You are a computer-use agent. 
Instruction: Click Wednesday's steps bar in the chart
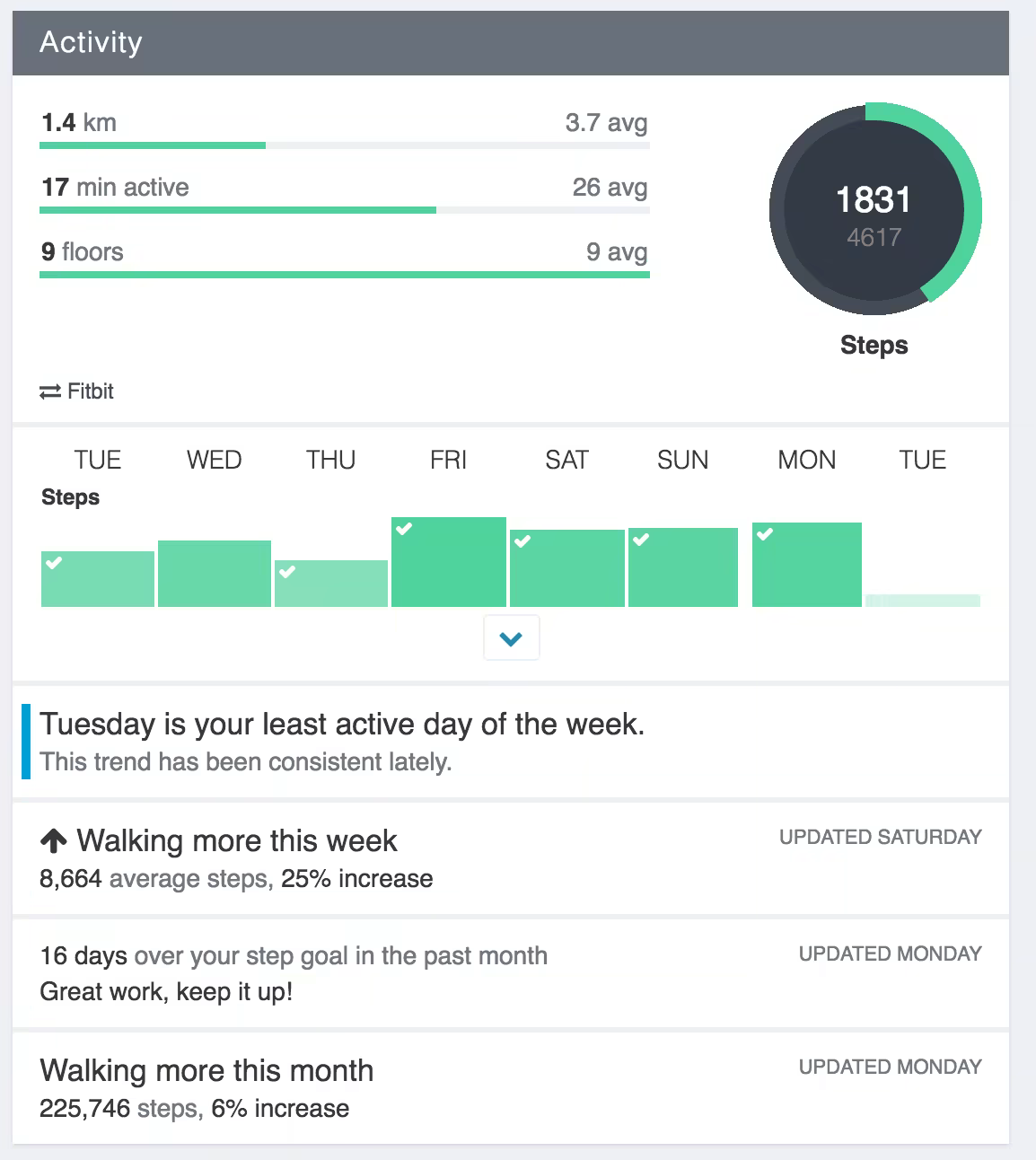point(214,574)
